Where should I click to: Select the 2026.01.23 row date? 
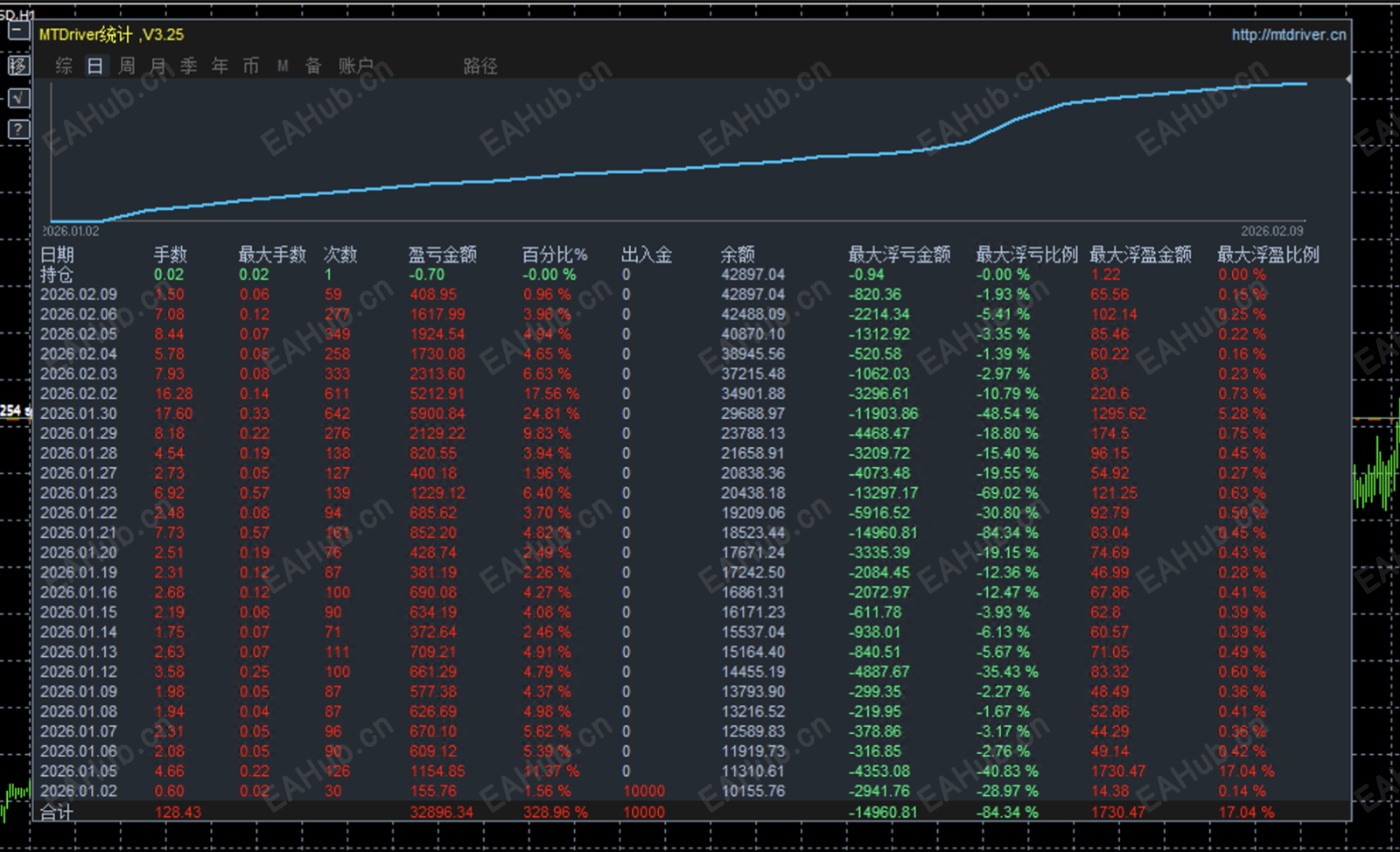pyautogui.click(x=79, y=493)
